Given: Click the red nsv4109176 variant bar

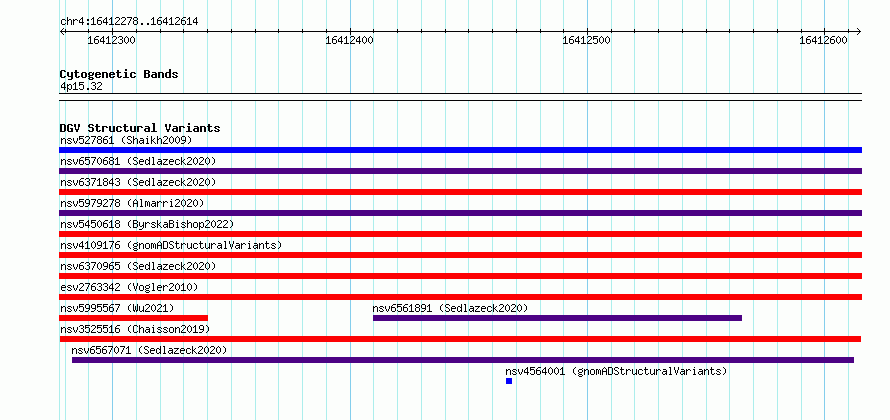Looking at the screenshot, I should 460,255.
